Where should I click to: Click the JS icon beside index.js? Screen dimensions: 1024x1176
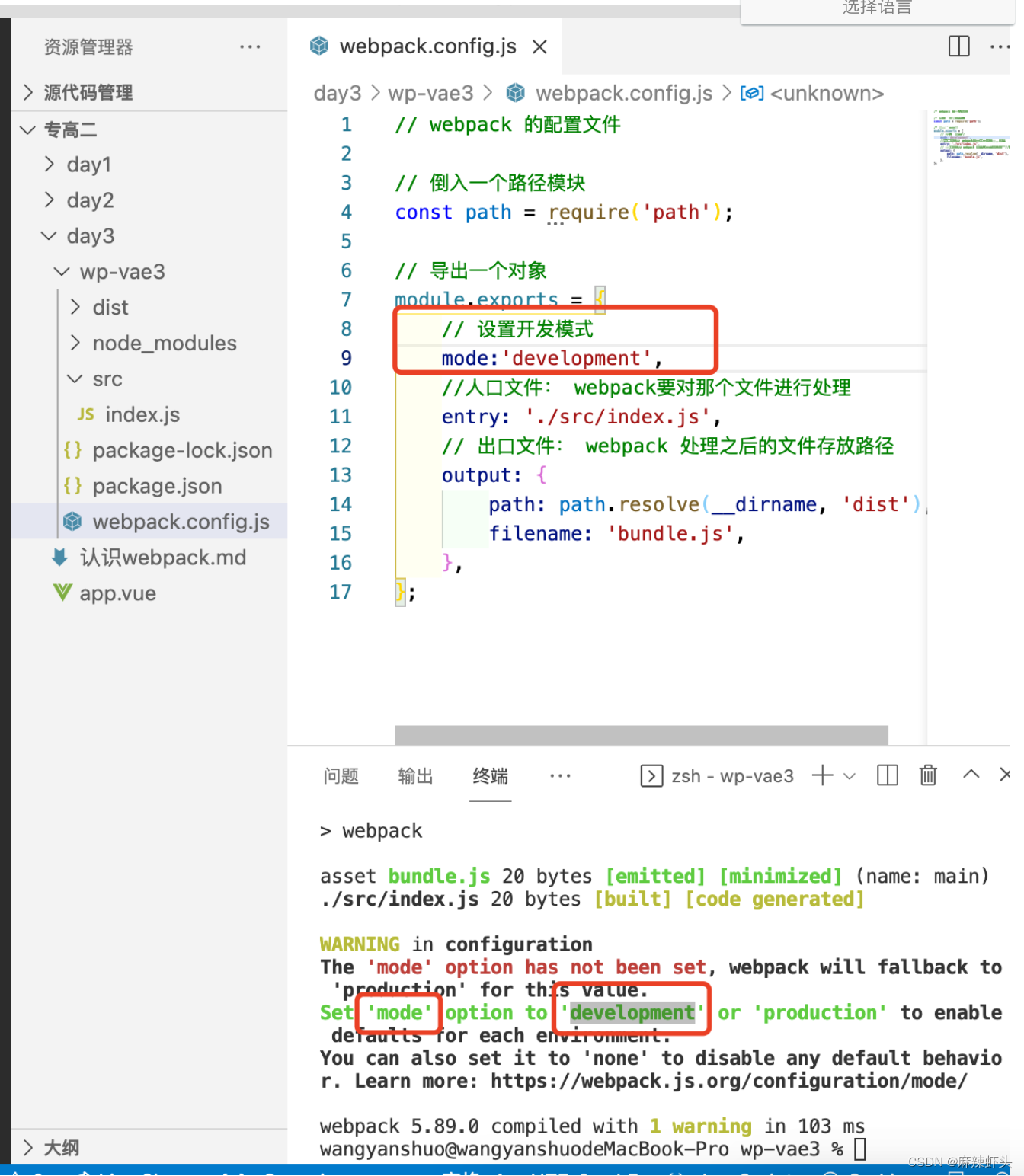click(86, 414)
